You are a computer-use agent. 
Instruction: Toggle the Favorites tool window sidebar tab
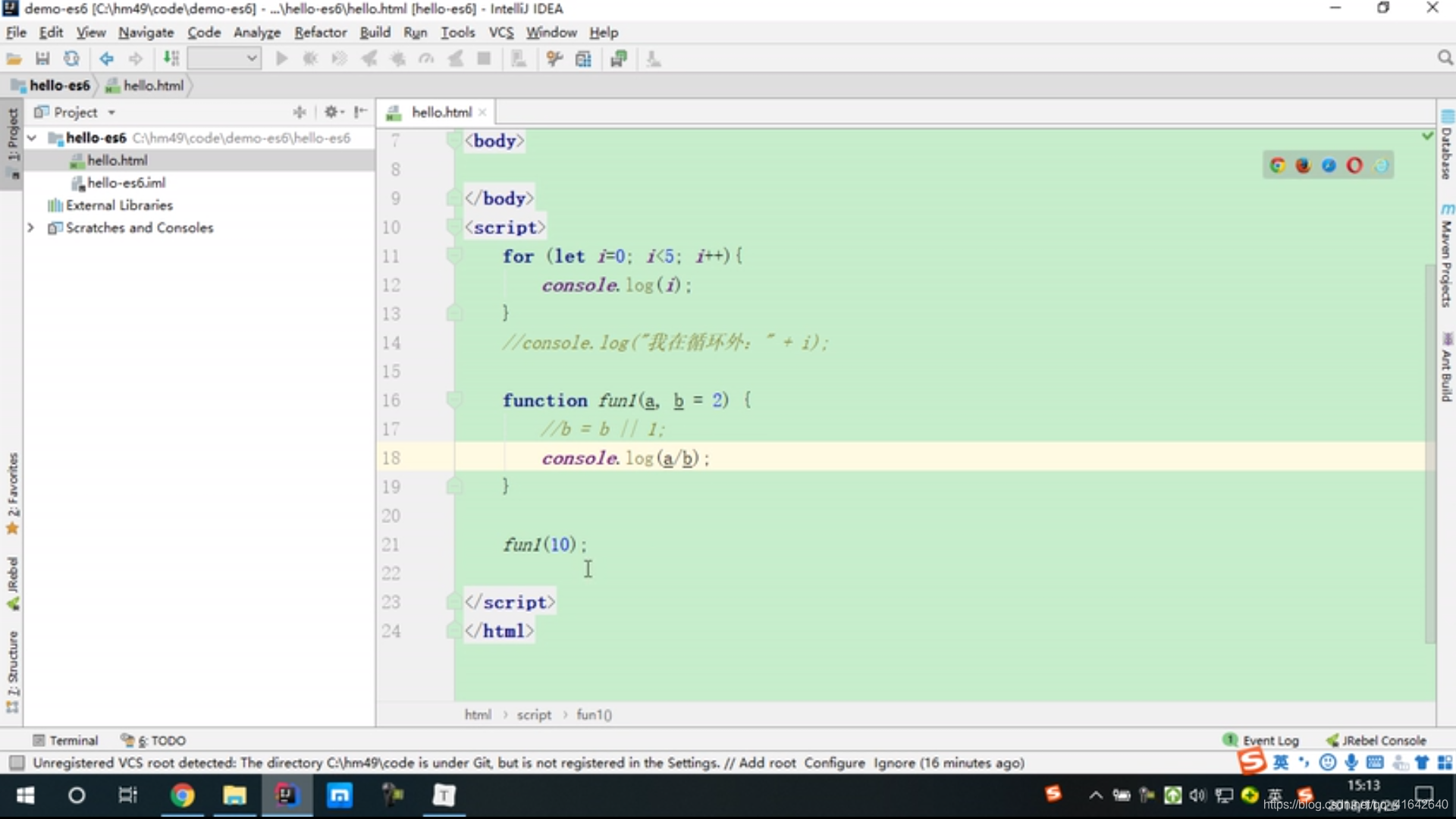point(12,493)
